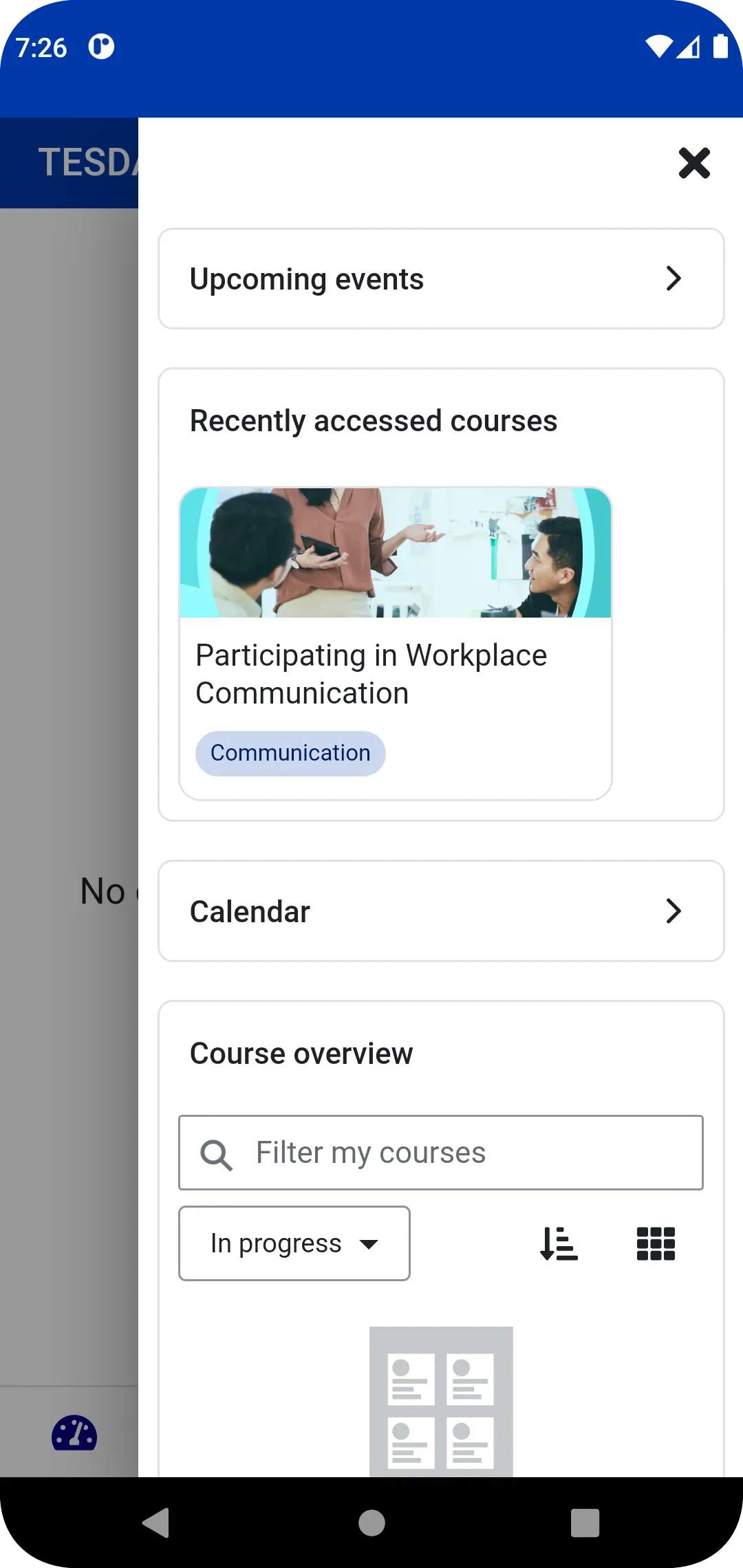Viewport: 743px width, 1568px height.
Task: Tap the Calendar heading label
Action: tap(250, 912)
